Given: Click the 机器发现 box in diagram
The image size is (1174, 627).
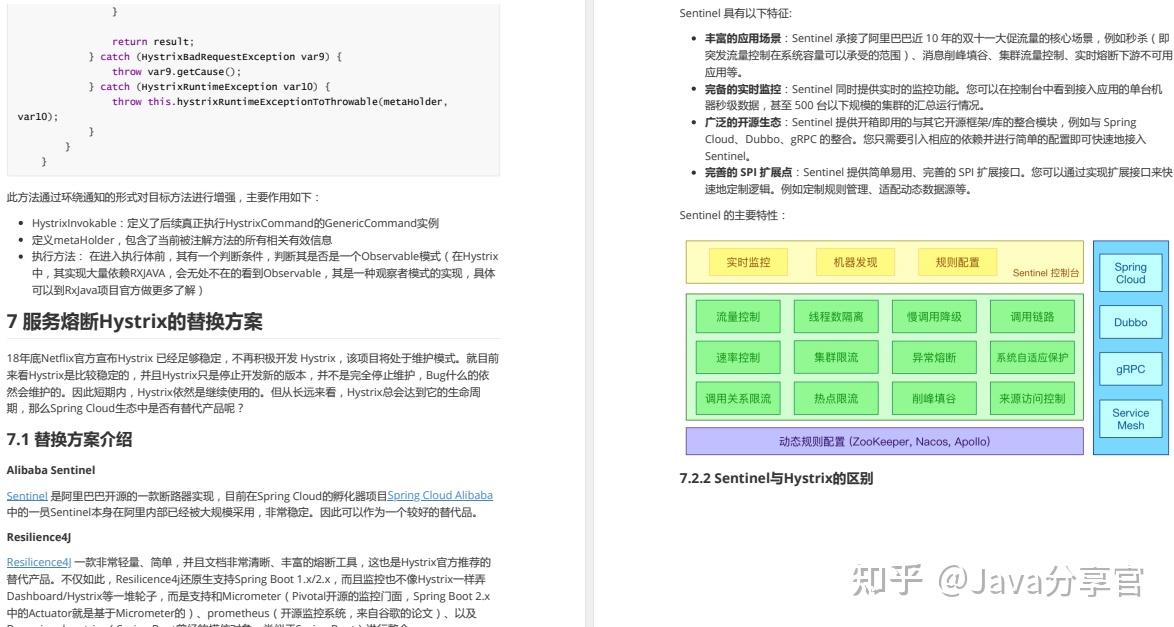Looking at the screenshot, I should point(855,262).
